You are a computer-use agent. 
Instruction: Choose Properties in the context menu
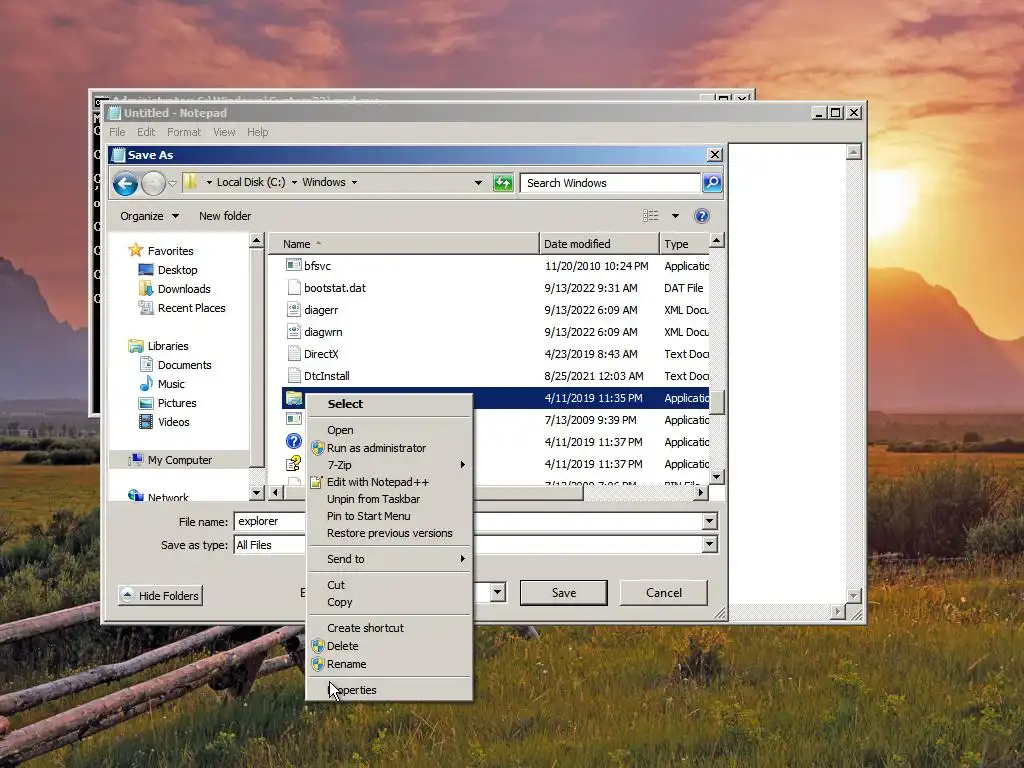(x=389, y=690)
